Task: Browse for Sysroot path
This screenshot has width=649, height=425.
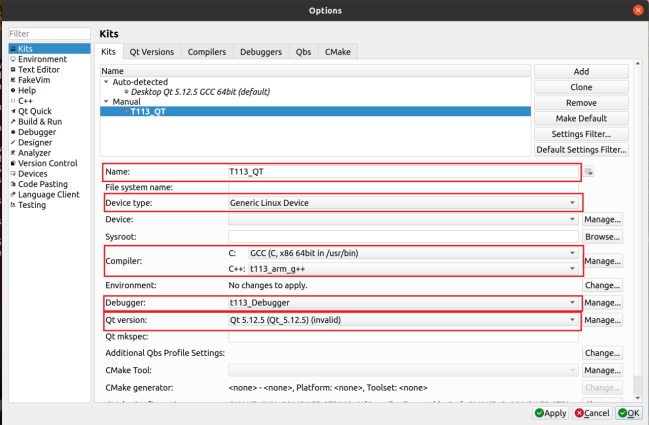Action: (x=602, y=237)
